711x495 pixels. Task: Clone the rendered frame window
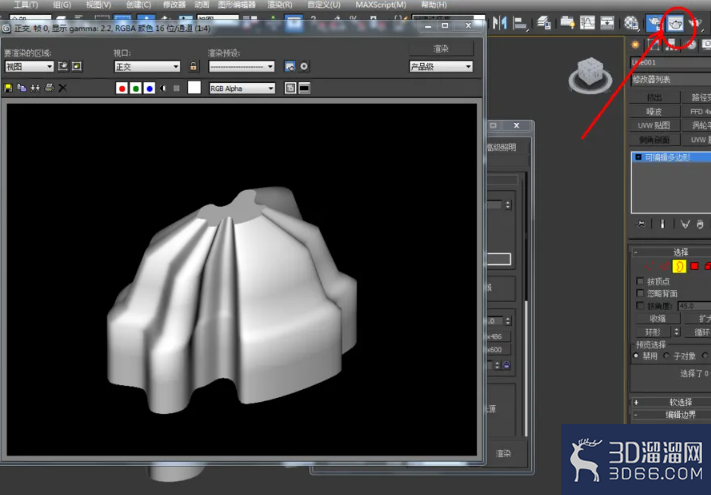[35, 88]
